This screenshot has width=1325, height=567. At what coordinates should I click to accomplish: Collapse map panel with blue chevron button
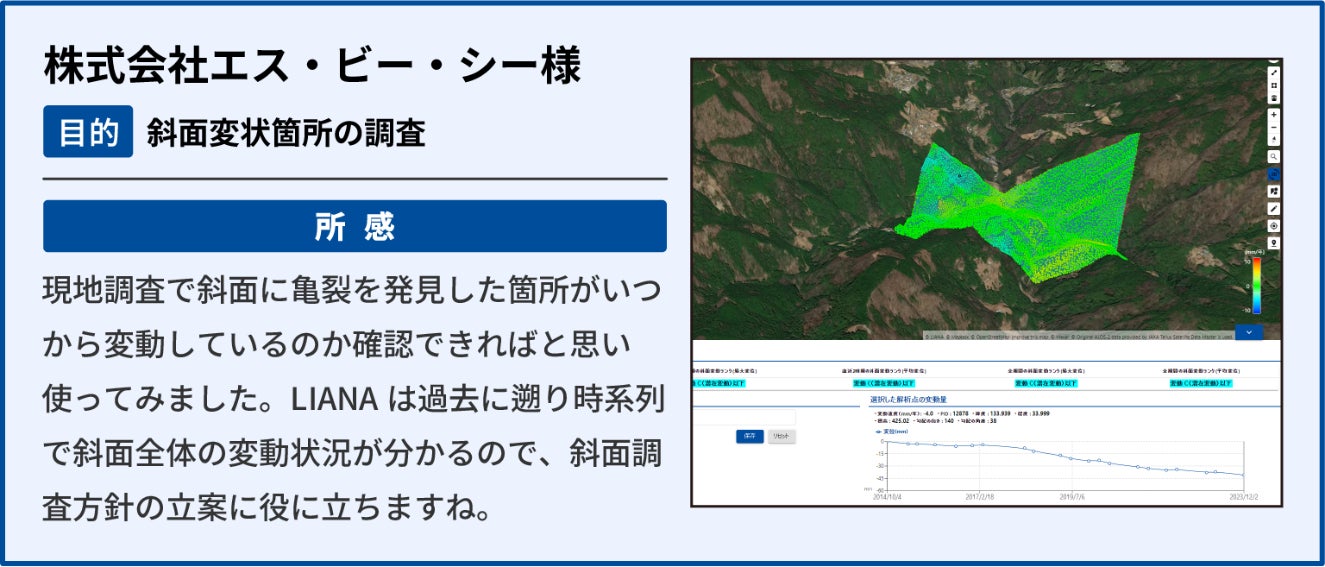[1249, 332]
